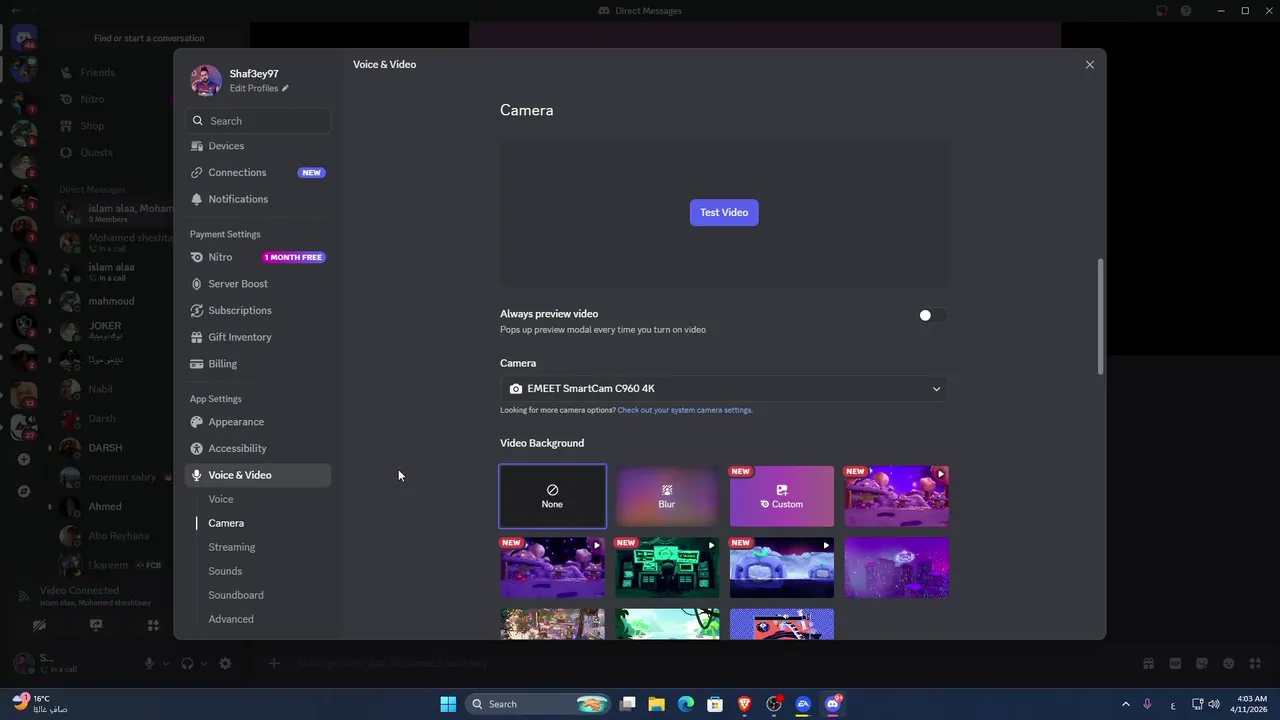Expand headphones options arrow in user panel

(204, 663)
